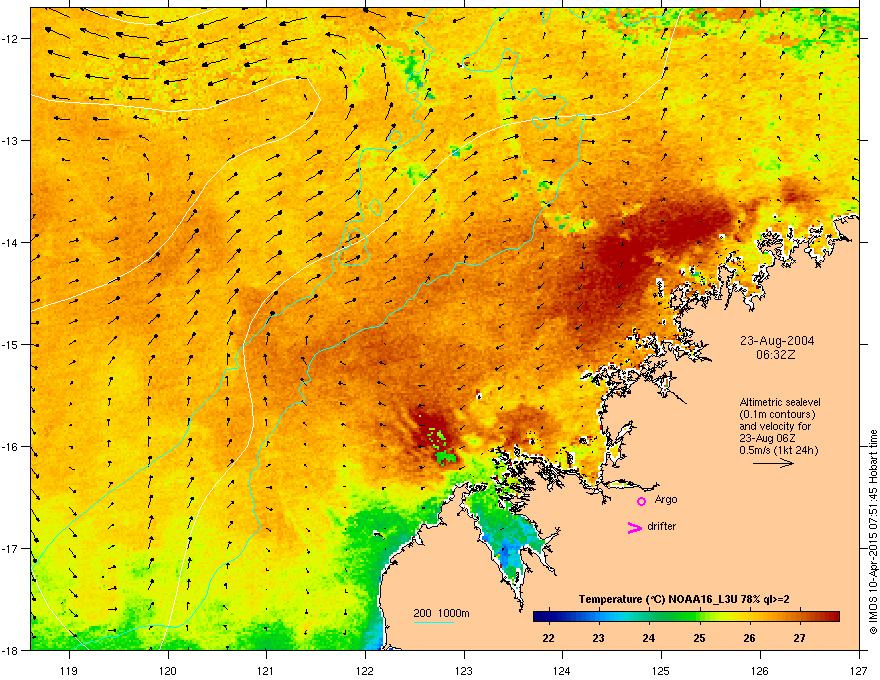The image size is (880, 680).
Task: Click the dark red warm-water patch with green dots
Action: [x=438, y=438]
